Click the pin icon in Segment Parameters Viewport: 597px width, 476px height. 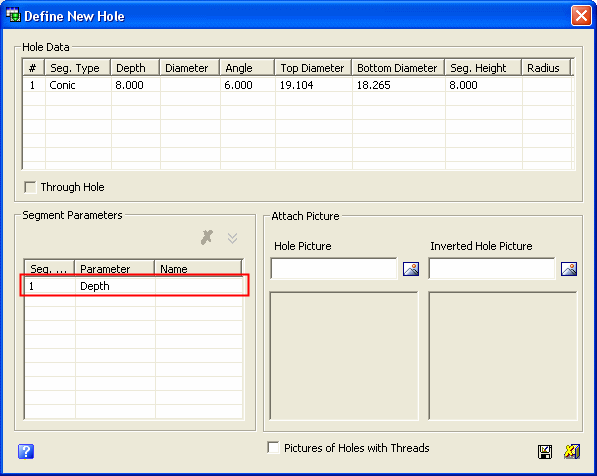pyautogui.click(x=207, y=238)
